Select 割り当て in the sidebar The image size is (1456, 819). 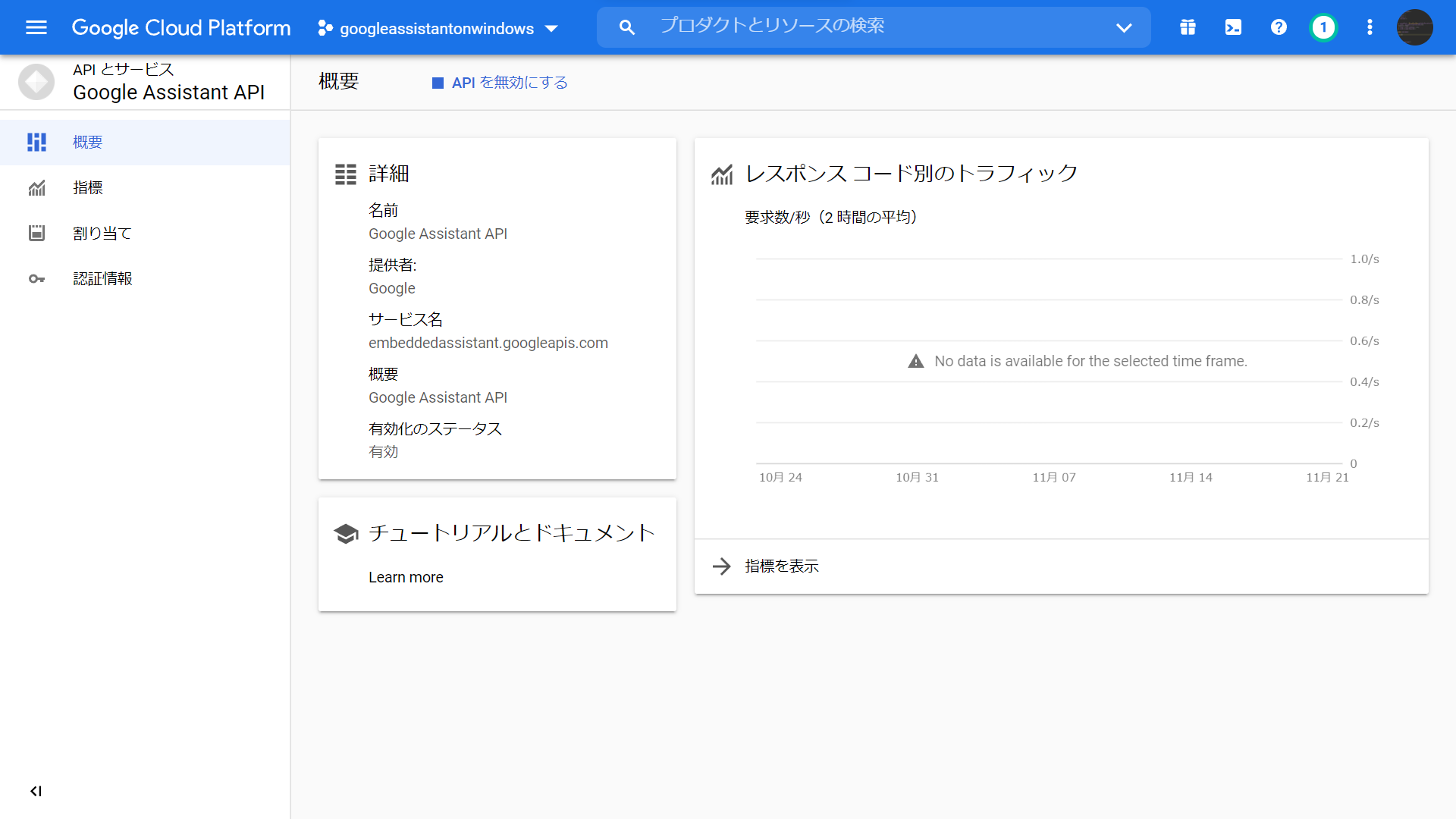click(102, 233)
